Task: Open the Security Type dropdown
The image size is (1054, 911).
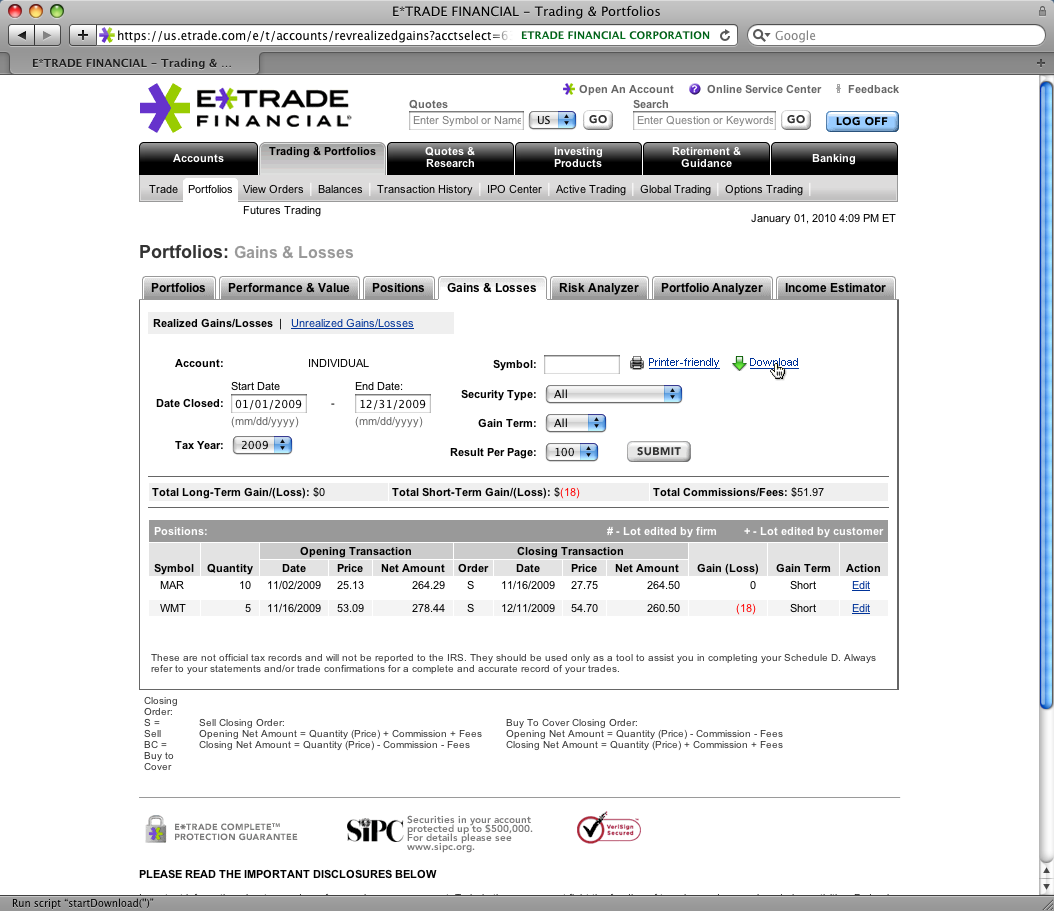Action: coord(614,394)
